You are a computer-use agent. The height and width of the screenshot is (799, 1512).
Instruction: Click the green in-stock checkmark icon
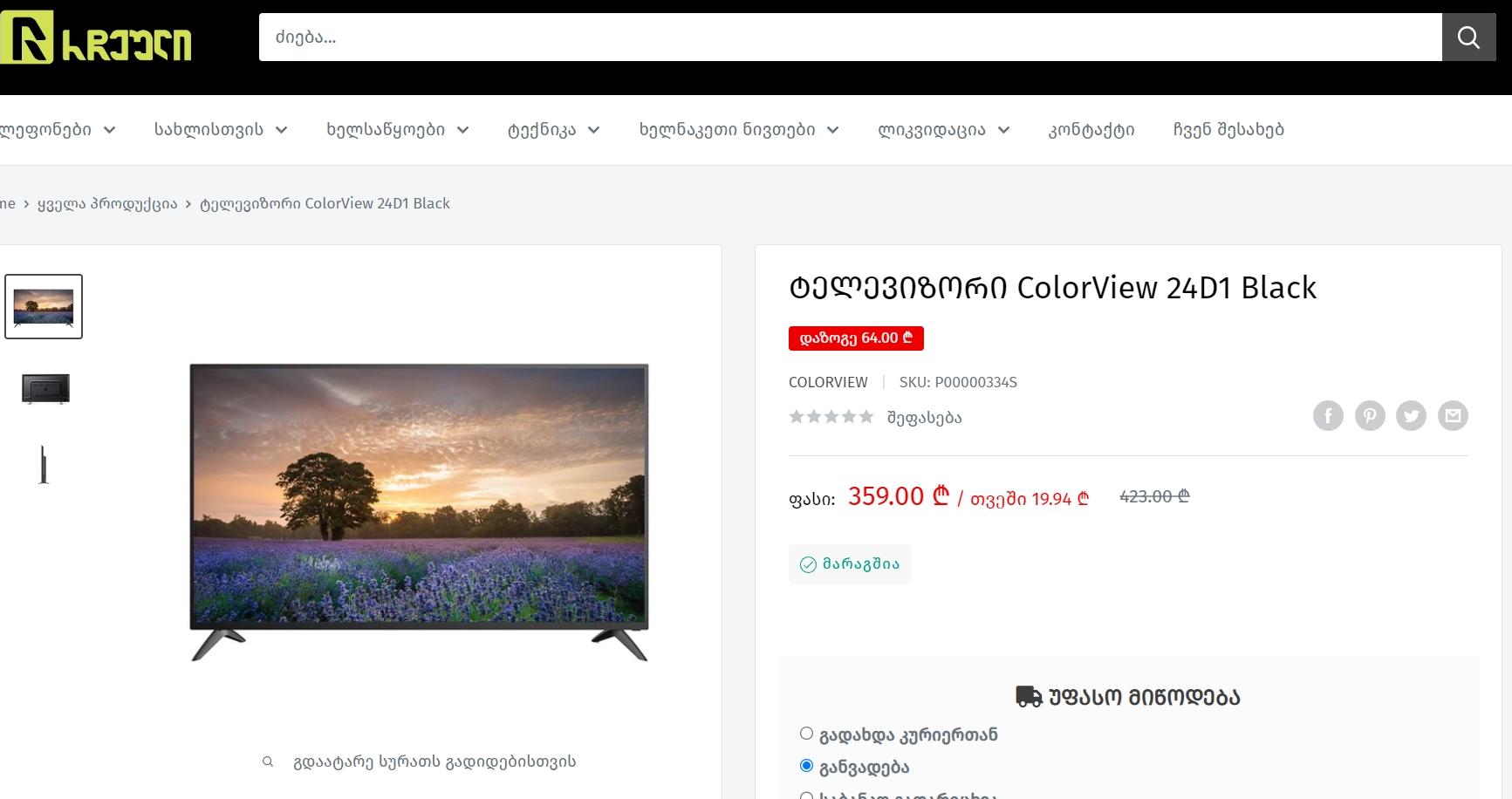808,564
